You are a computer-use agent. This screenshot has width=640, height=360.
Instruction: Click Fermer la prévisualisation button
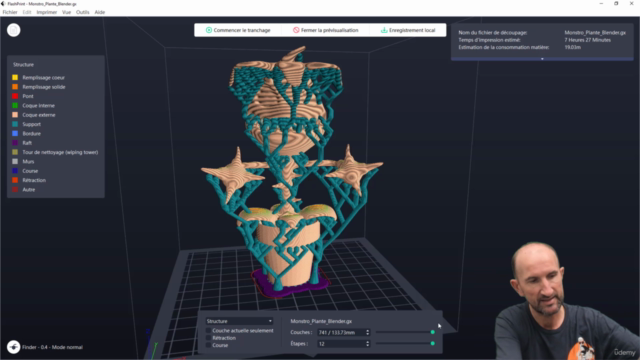point(325,30)
